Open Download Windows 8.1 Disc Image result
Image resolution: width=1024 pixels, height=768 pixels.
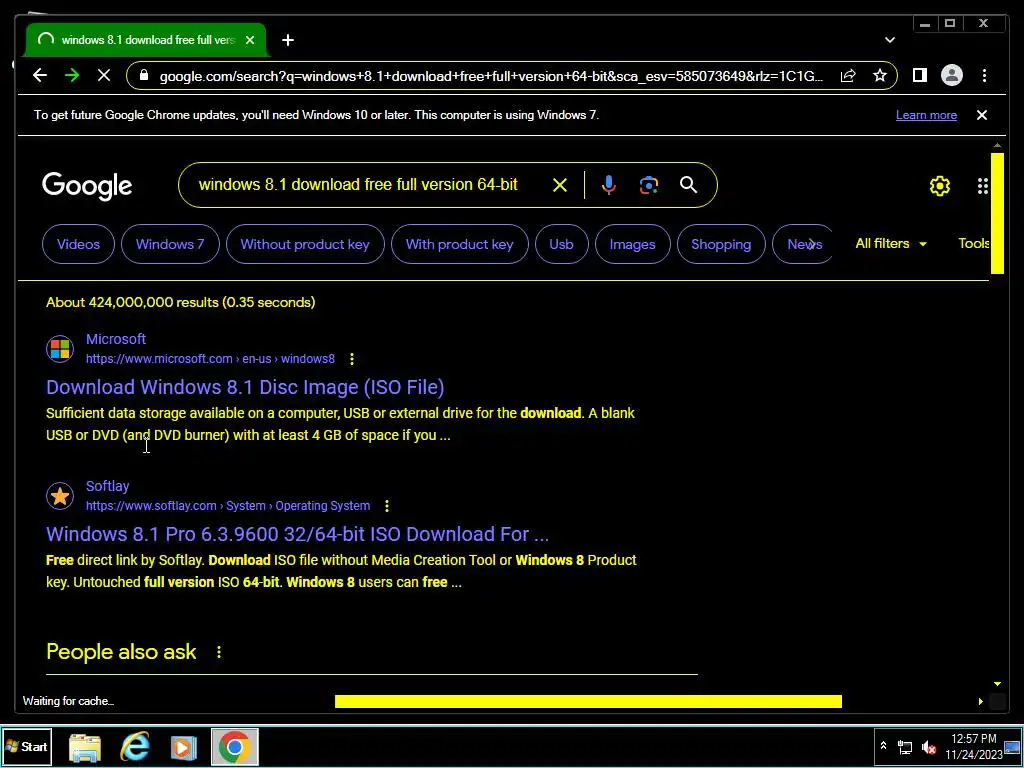245,387
